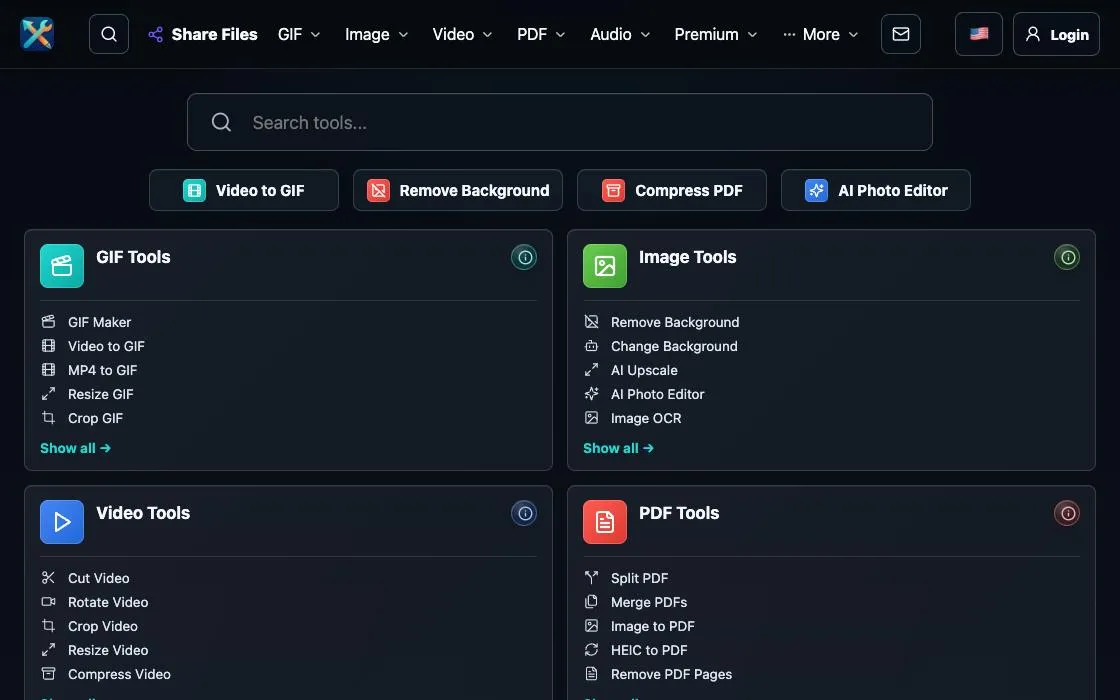Click the Video Tools info icon
Screen dimensions: 1120x700
[x=524, y=513]
